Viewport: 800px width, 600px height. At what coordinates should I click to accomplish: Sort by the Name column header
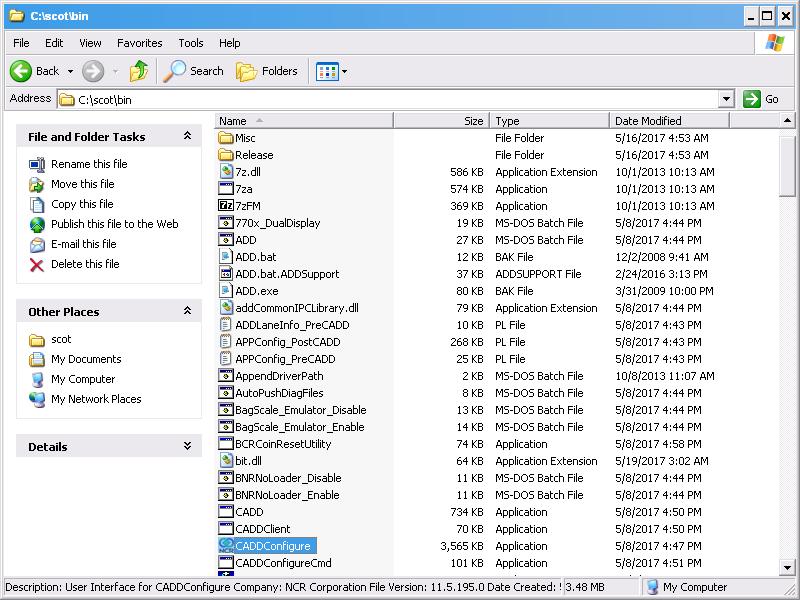(x=304, y=121)
